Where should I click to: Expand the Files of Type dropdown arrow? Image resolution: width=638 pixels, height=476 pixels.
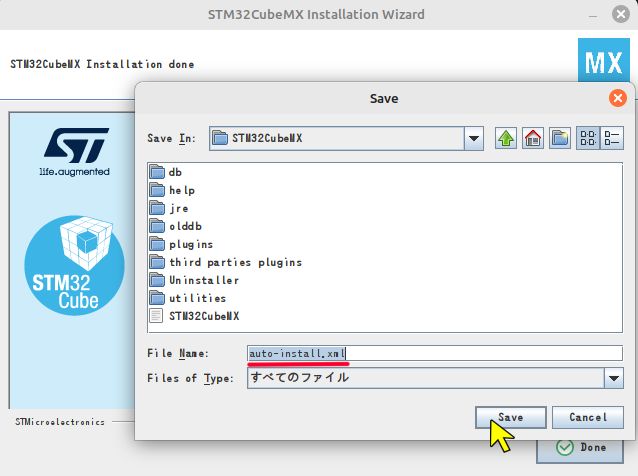pos(614,378)
